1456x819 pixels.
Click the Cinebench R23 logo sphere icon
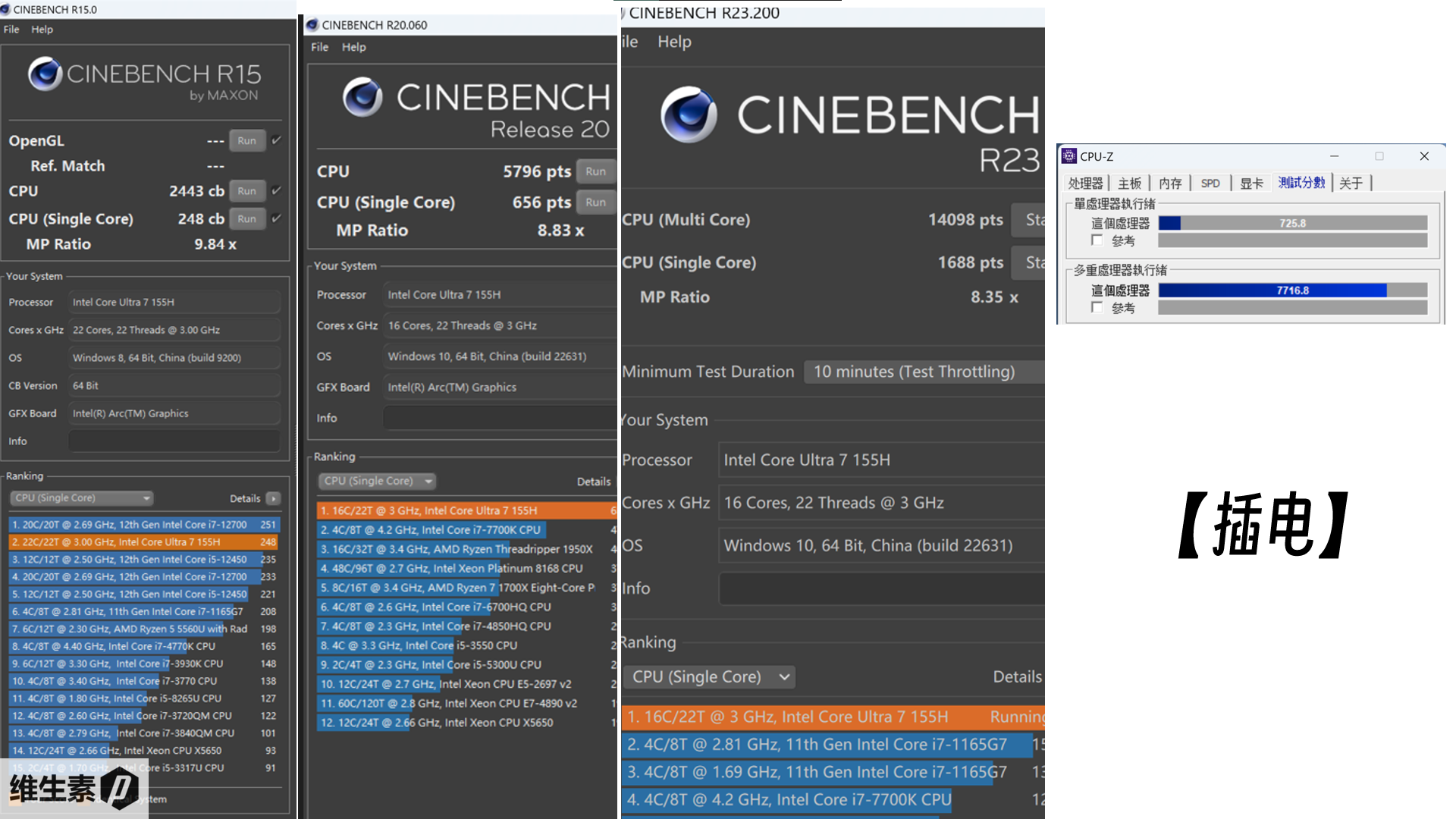pyautogui.click(x=688, y=115)
